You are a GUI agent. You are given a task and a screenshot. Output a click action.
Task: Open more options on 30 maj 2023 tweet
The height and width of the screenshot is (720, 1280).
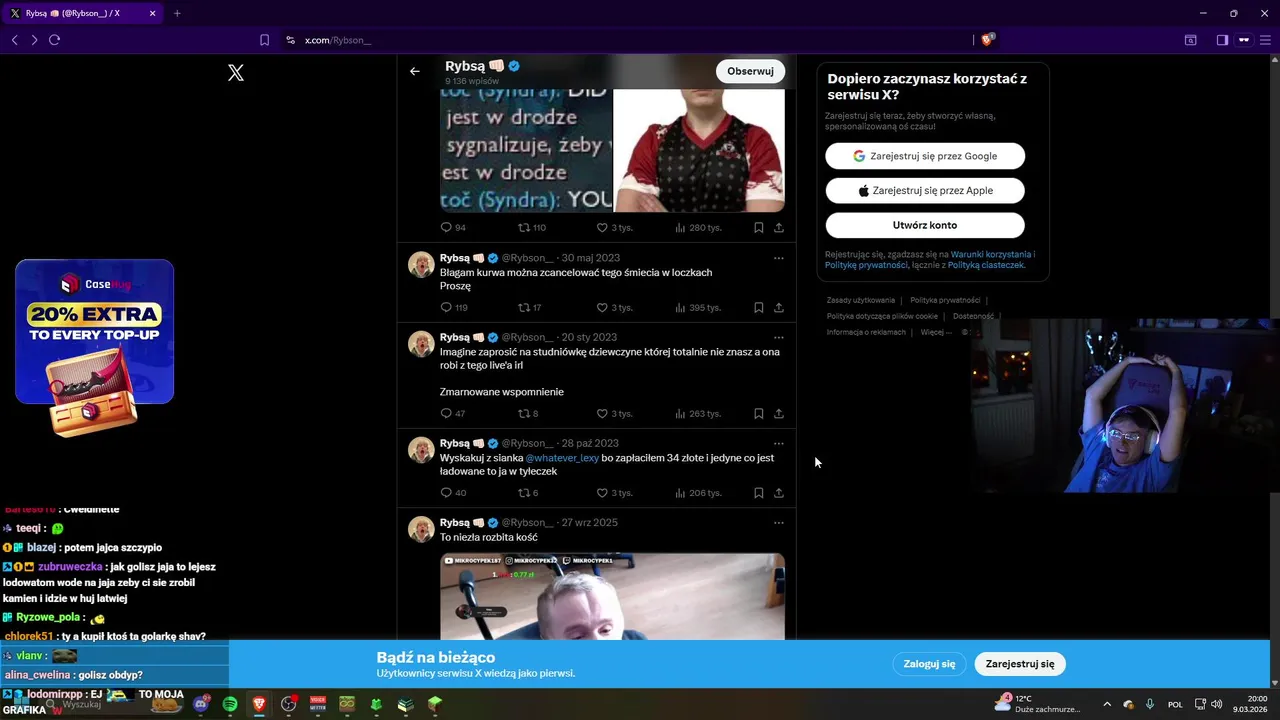(778, 258)
